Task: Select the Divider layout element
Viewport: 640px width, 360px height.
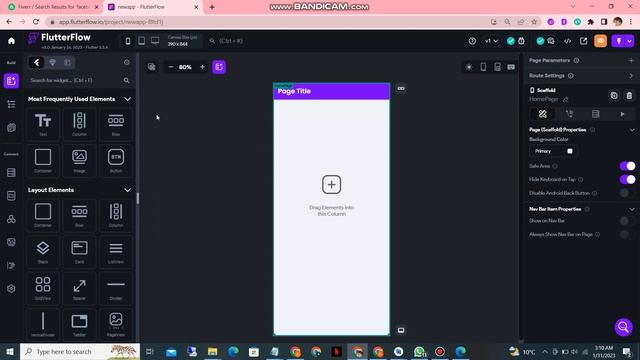Action: point(116,288)
